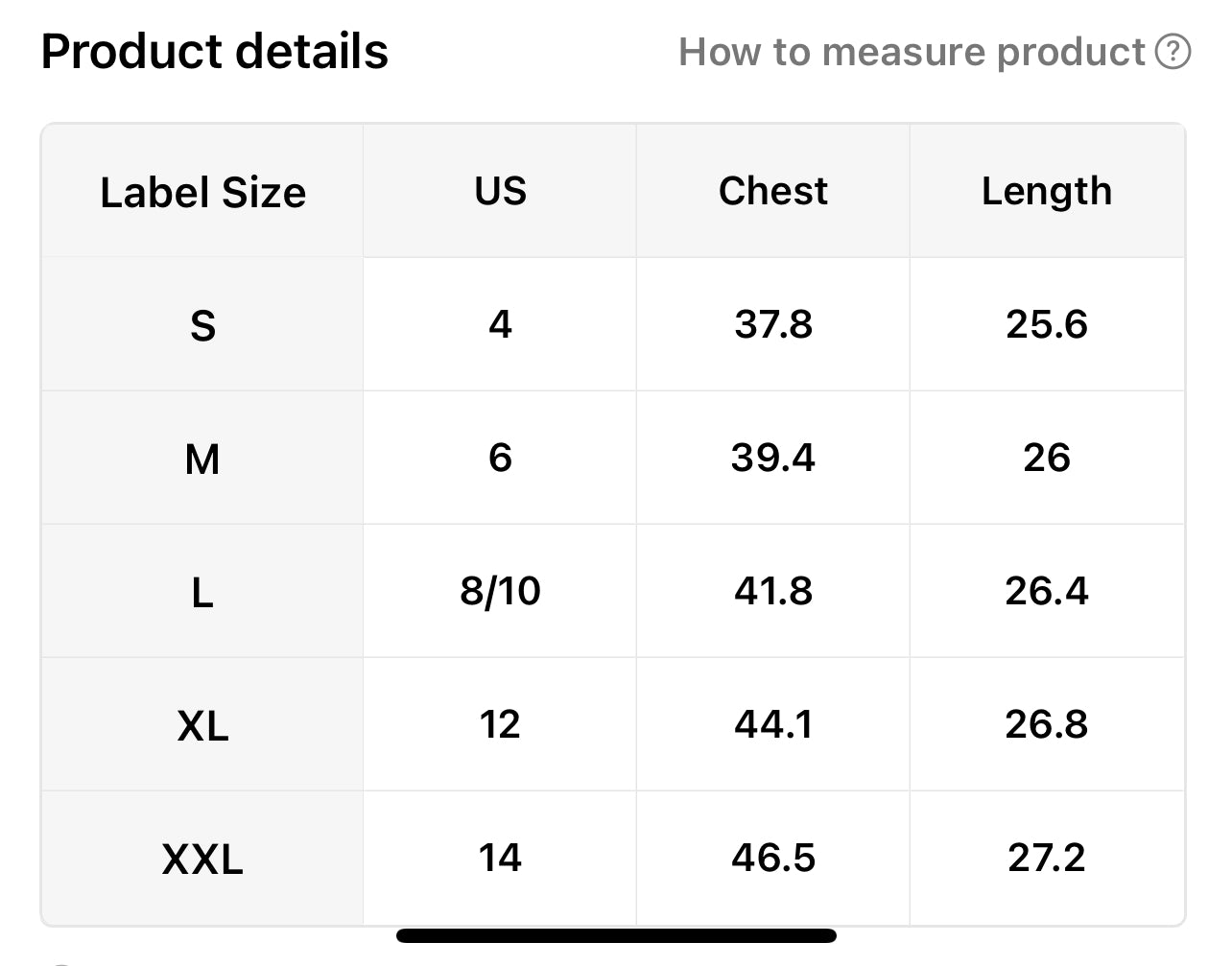Select the S size row label

click(x=202, y=325)
